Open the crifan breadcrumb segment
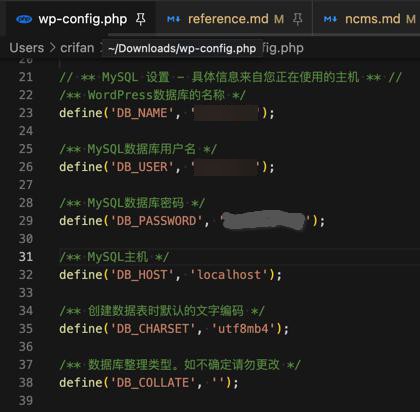The image size is (420, 412). [77, 48]
